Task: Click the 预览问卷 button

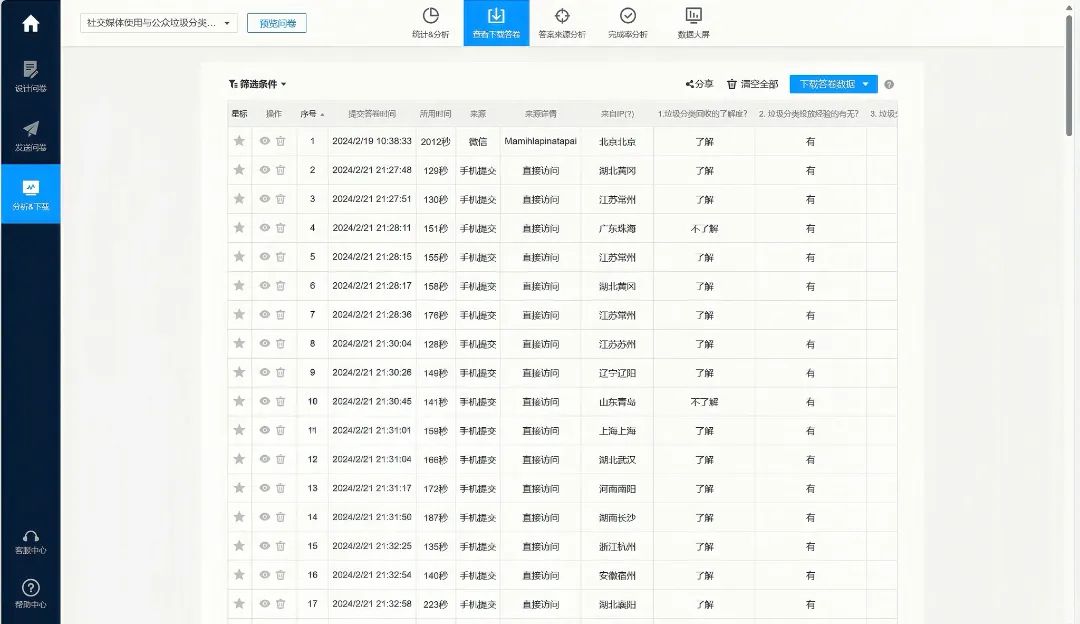Action: pyautogui.click(x=276, y=23)
